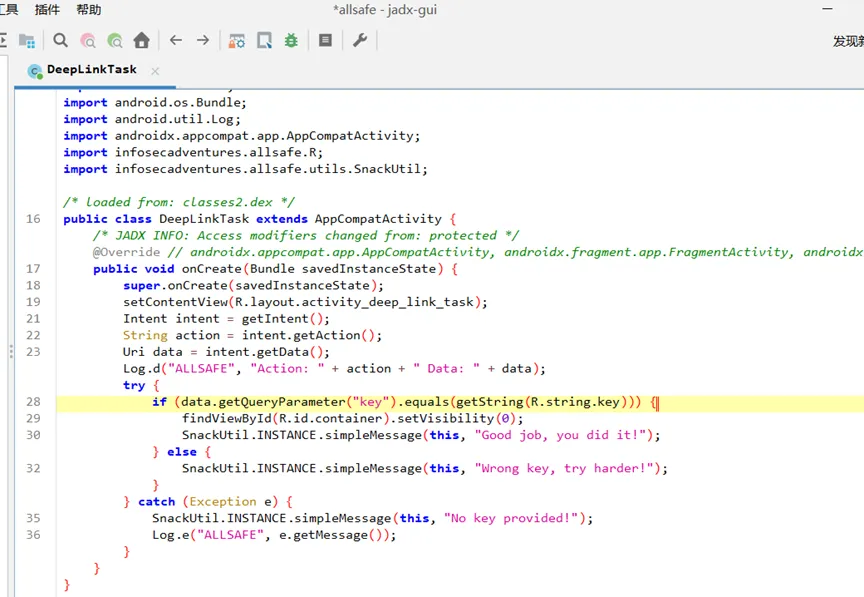This screenshot has height=597, width=864.
Task: Click the "Wrong key, try harder!" string
Action: coord(564,469)
